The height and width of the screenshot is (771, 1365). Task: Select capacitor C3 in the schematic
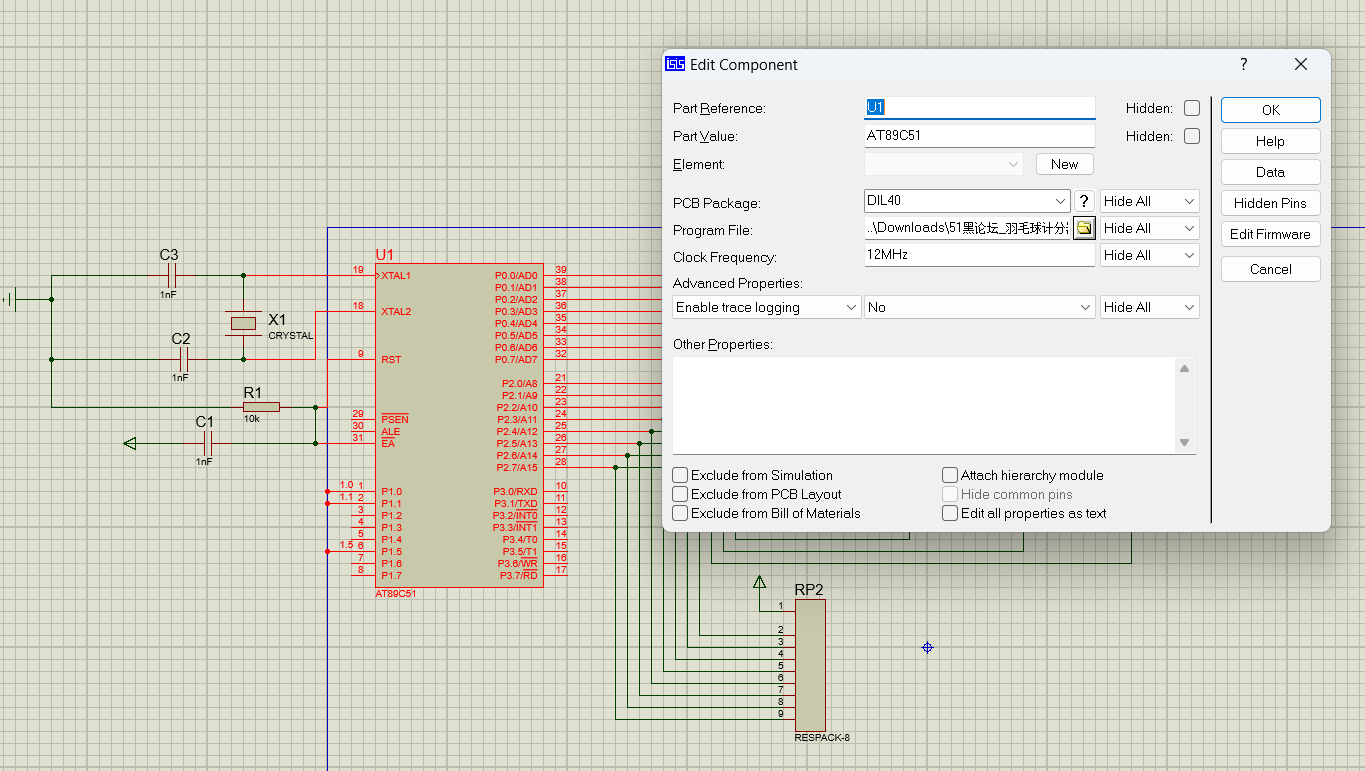tap(171, 275)
